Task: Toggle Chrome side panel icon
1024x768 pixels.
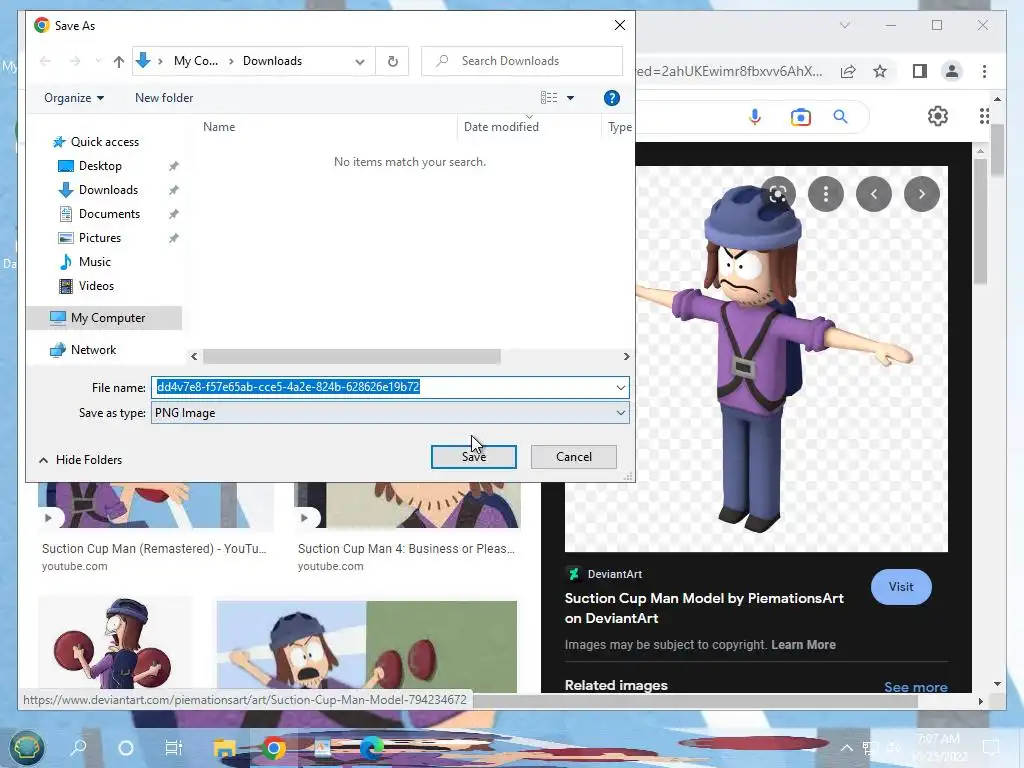Action: pos(920,71)
